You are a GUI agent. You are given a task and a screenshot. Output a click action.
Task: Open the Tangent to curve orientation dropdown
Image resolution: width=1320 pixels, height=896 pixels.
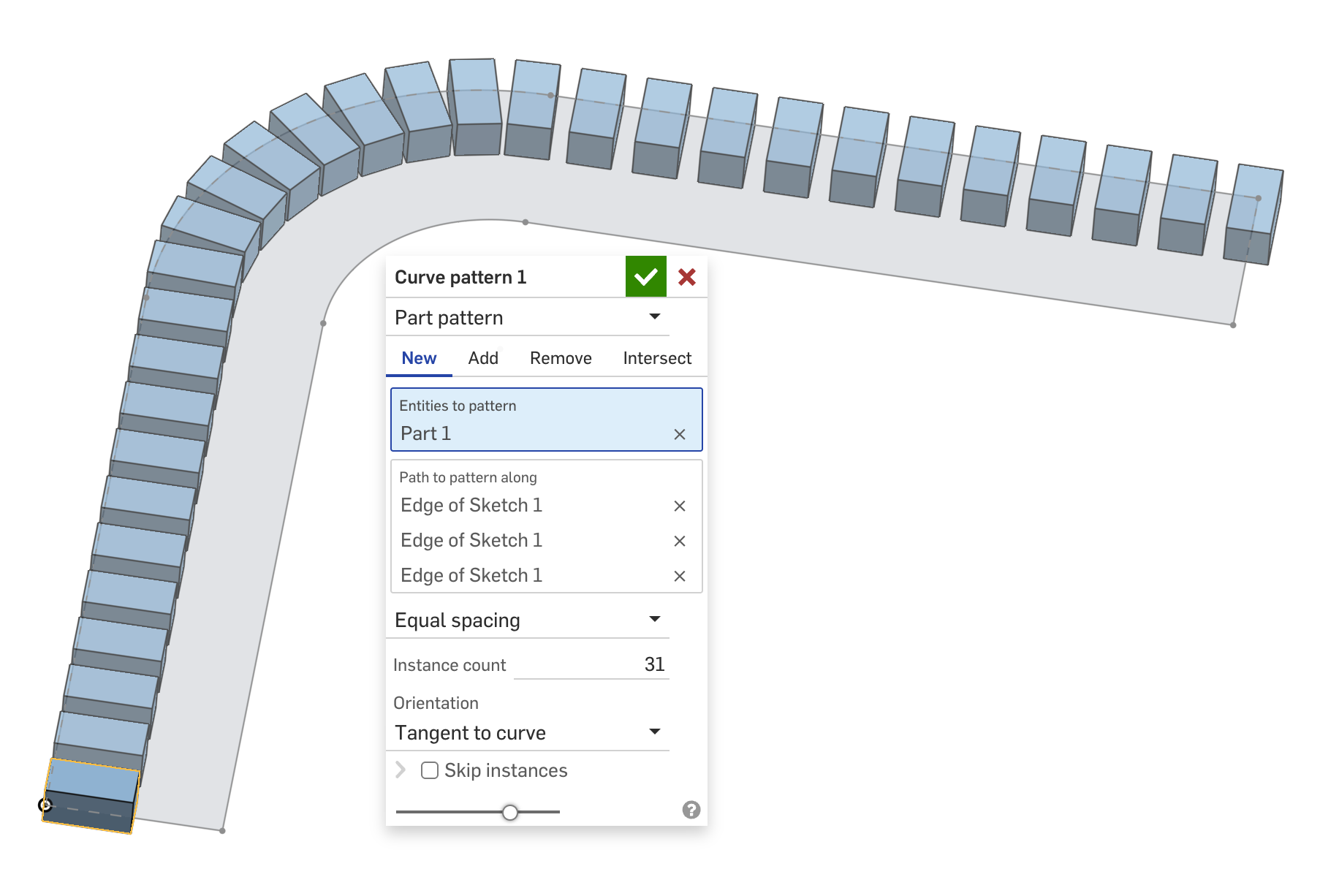528,732
